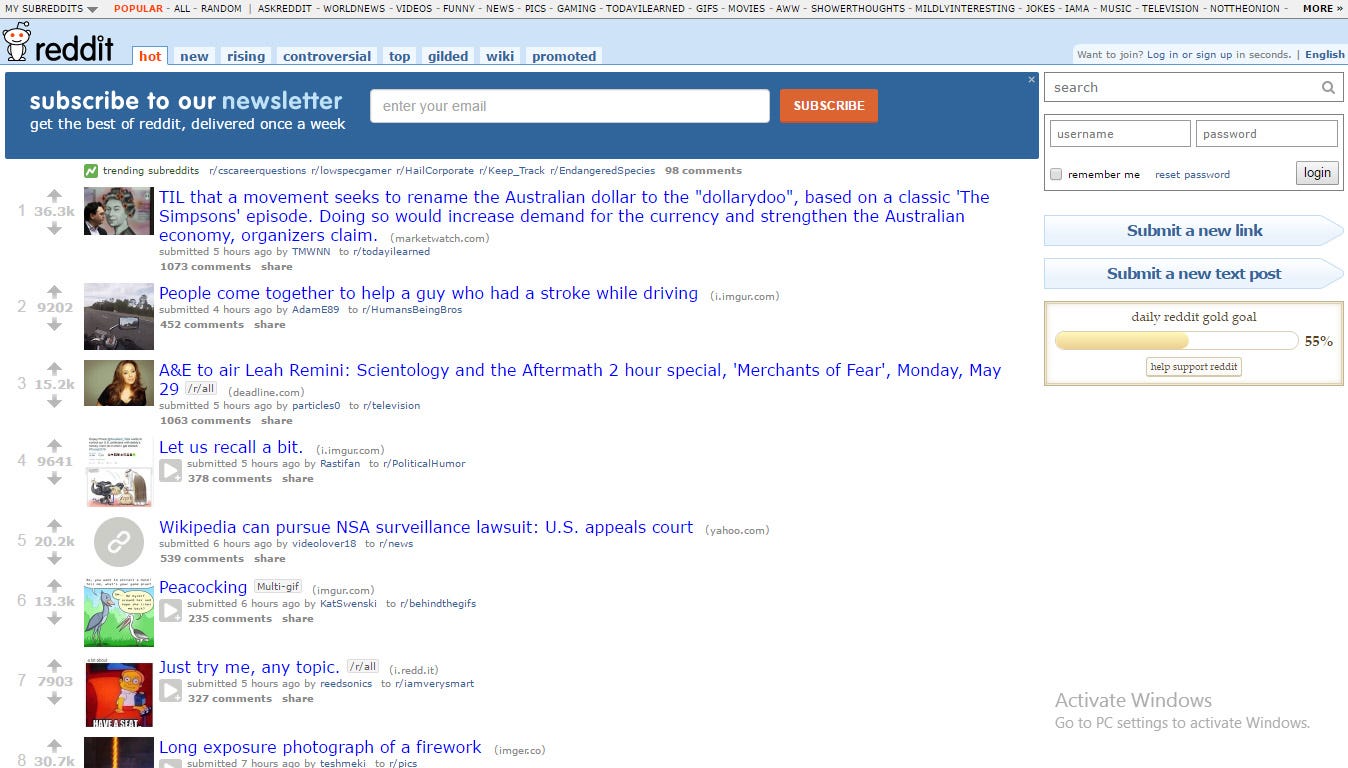Switch to the rising tab
Screen dimensions: 1348x768
pos(246,56)
